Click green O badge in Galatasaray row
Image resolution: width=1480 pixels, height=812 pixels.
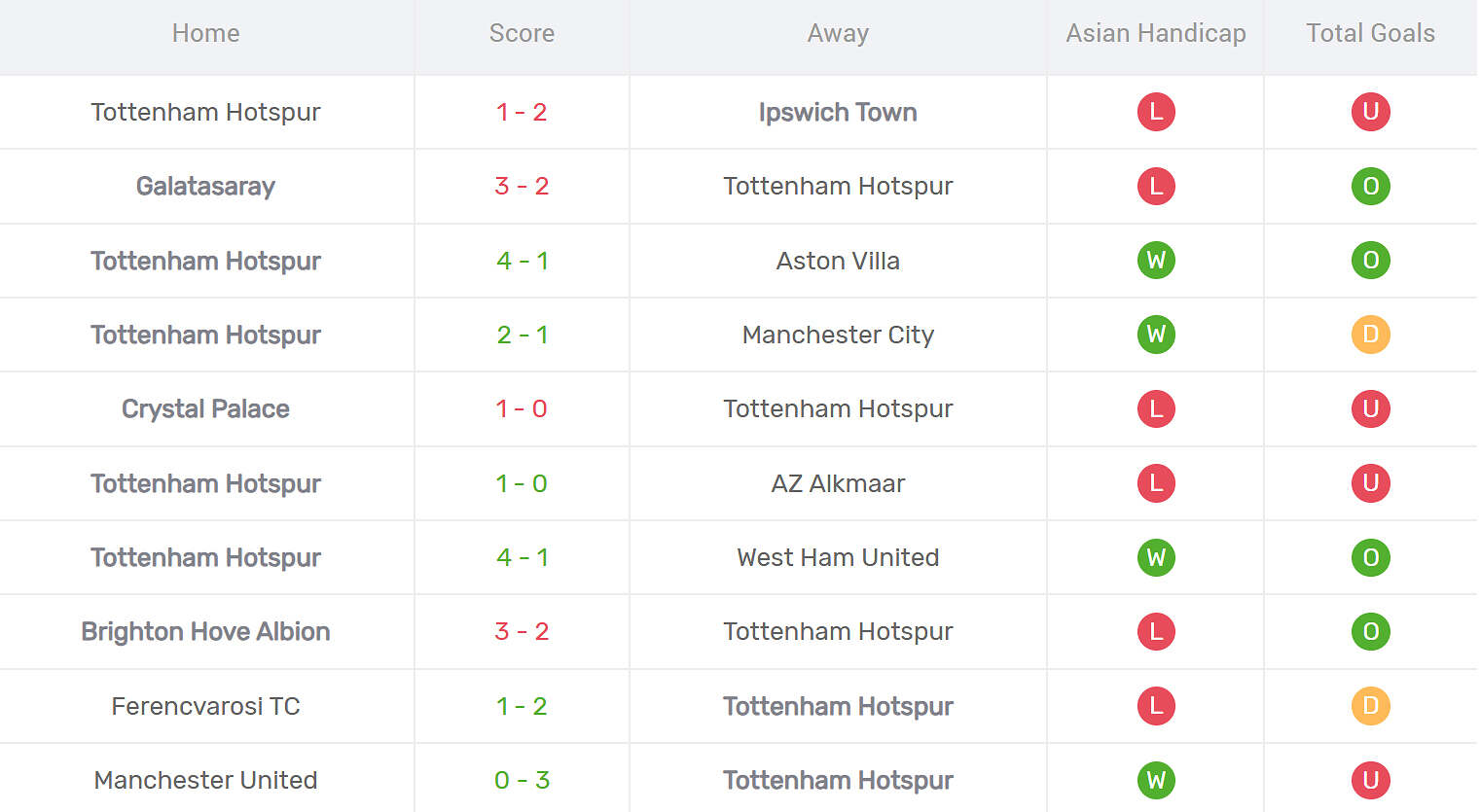pos(1370,186)
